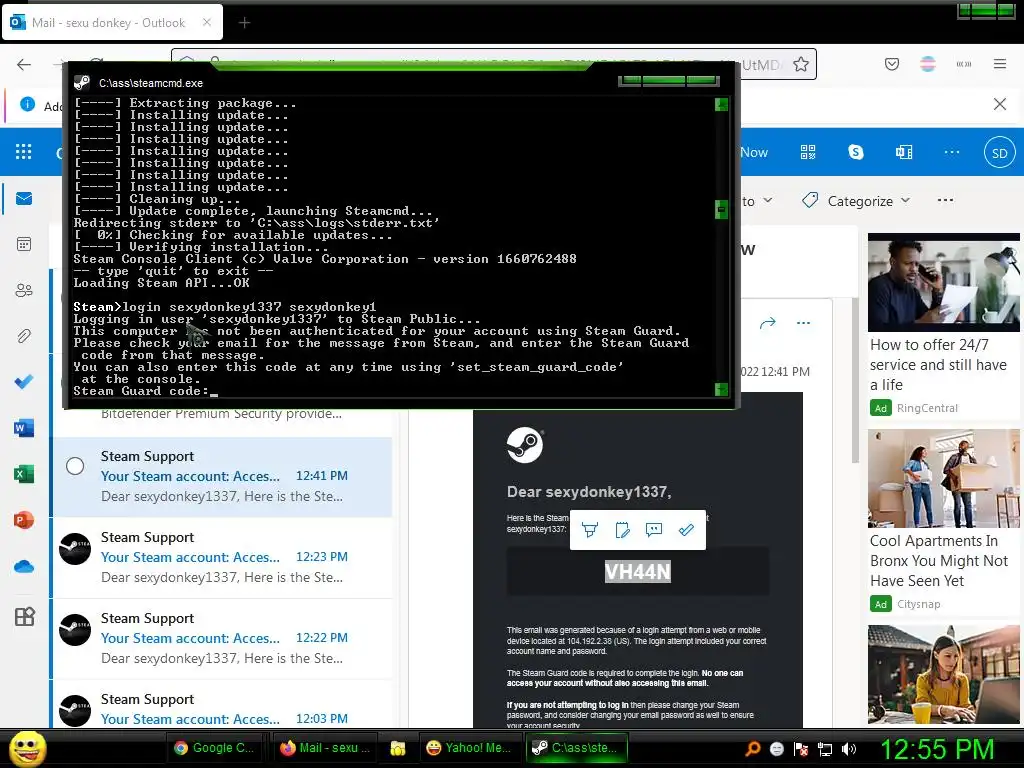The height and width of the screenshot is (768, 1024).
Task: Open Calendar in Outlook sidebar
Action: 24,244
